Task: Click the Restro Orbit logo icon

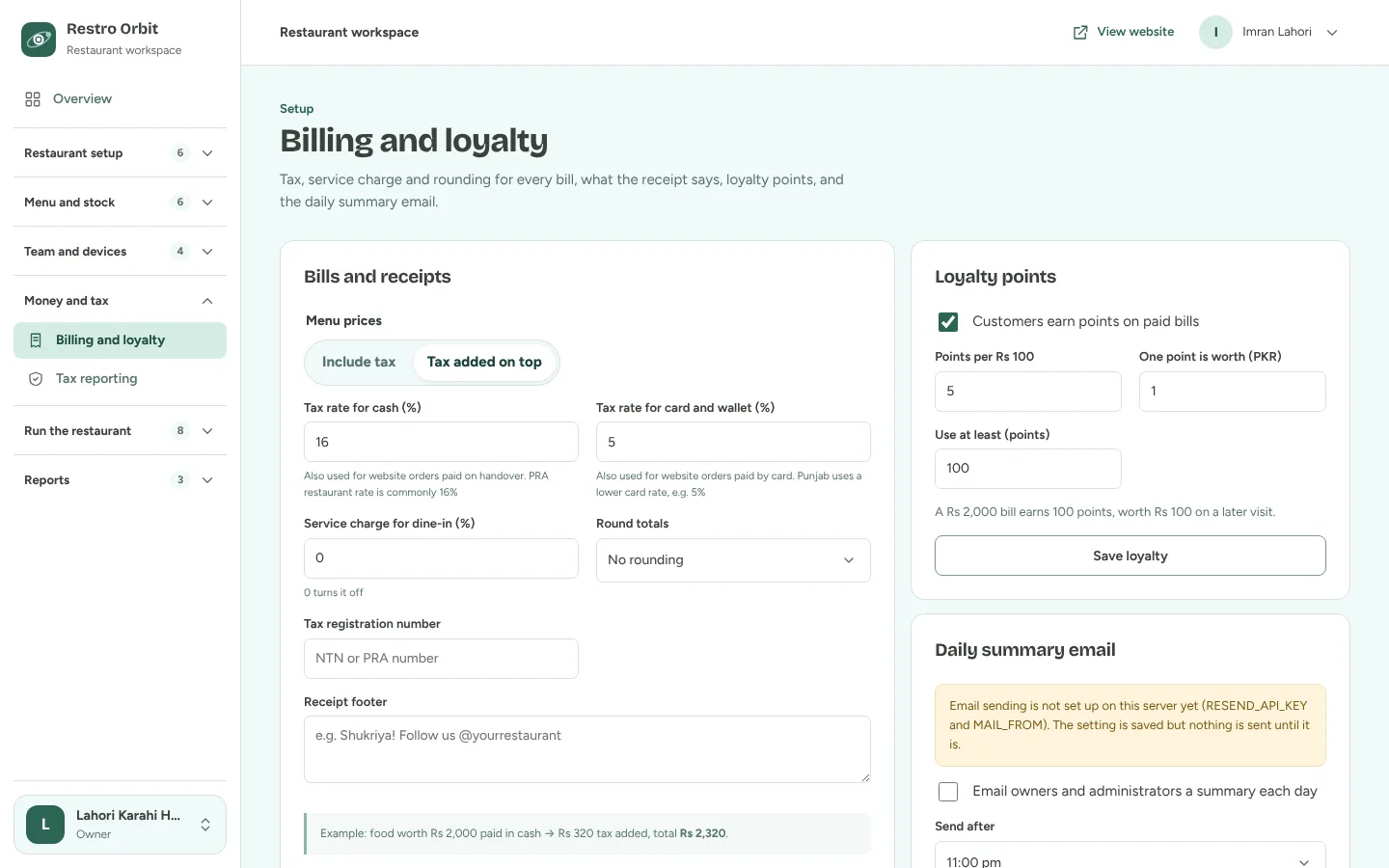Action: tap(39, 40)
